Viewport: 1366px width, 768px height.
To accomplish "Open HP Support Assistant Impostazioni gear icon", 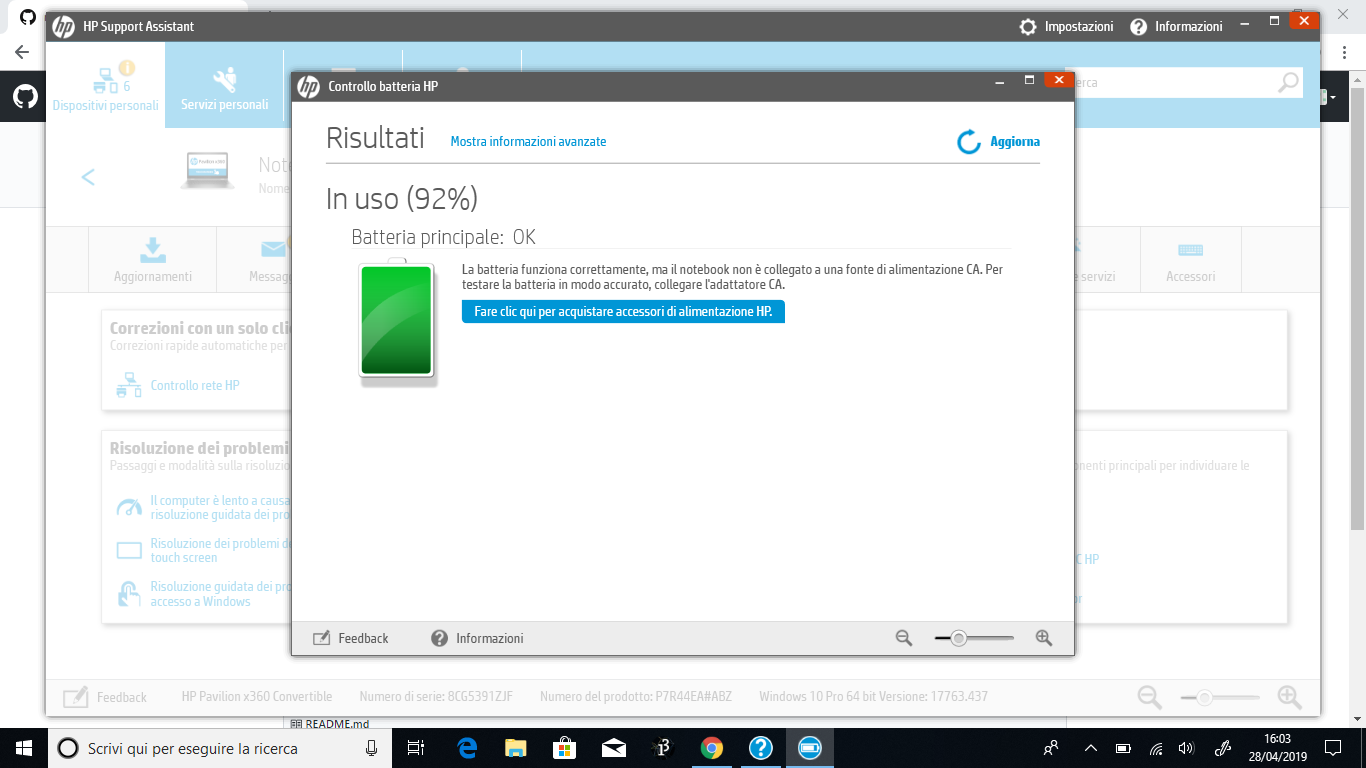I will click(x=1028, y=26).
